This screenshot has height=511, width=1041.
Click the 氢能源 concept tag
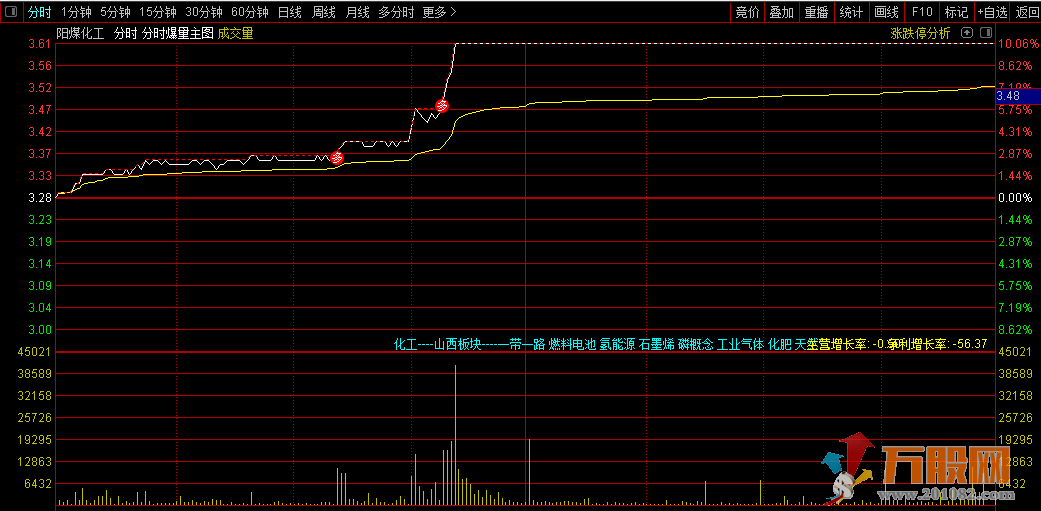pyautogui.click(x=617, y=344)
